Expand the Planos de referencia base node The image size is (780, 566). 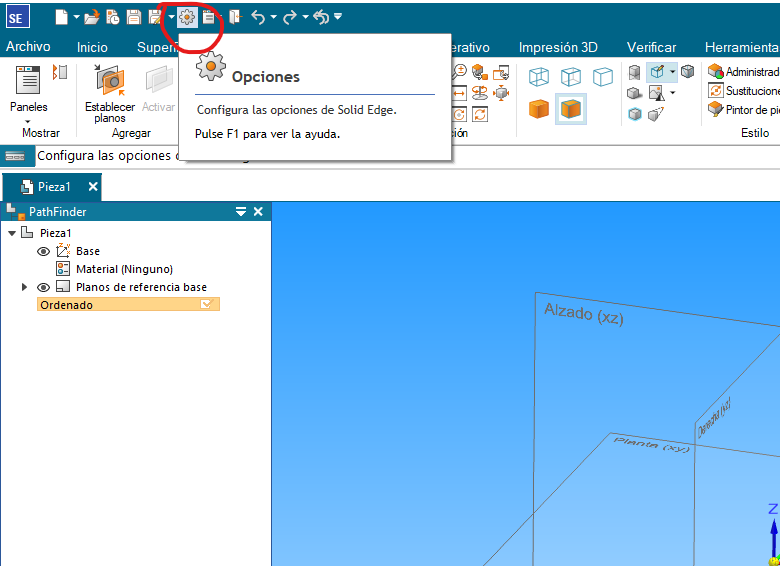click(25, 287)
